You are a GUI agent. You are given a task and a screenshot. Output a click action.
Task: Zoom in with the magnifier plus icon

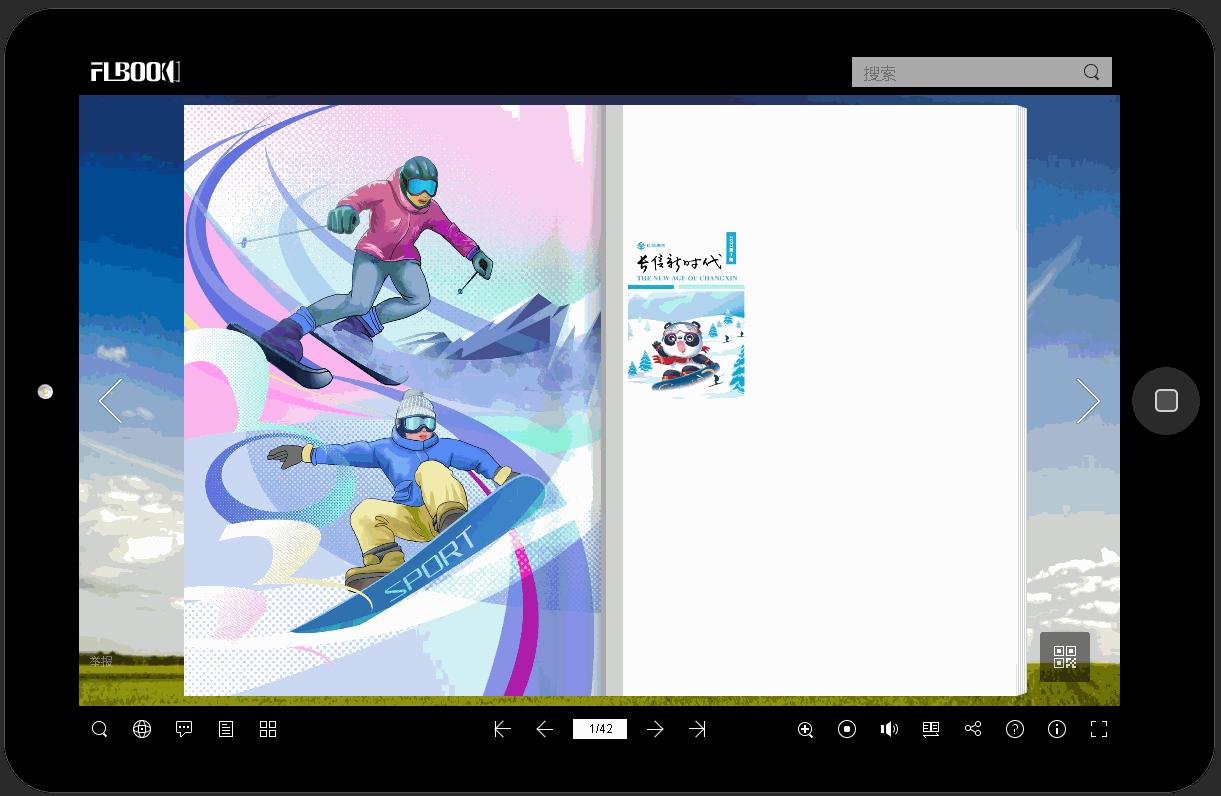click(x=805, y=729)
